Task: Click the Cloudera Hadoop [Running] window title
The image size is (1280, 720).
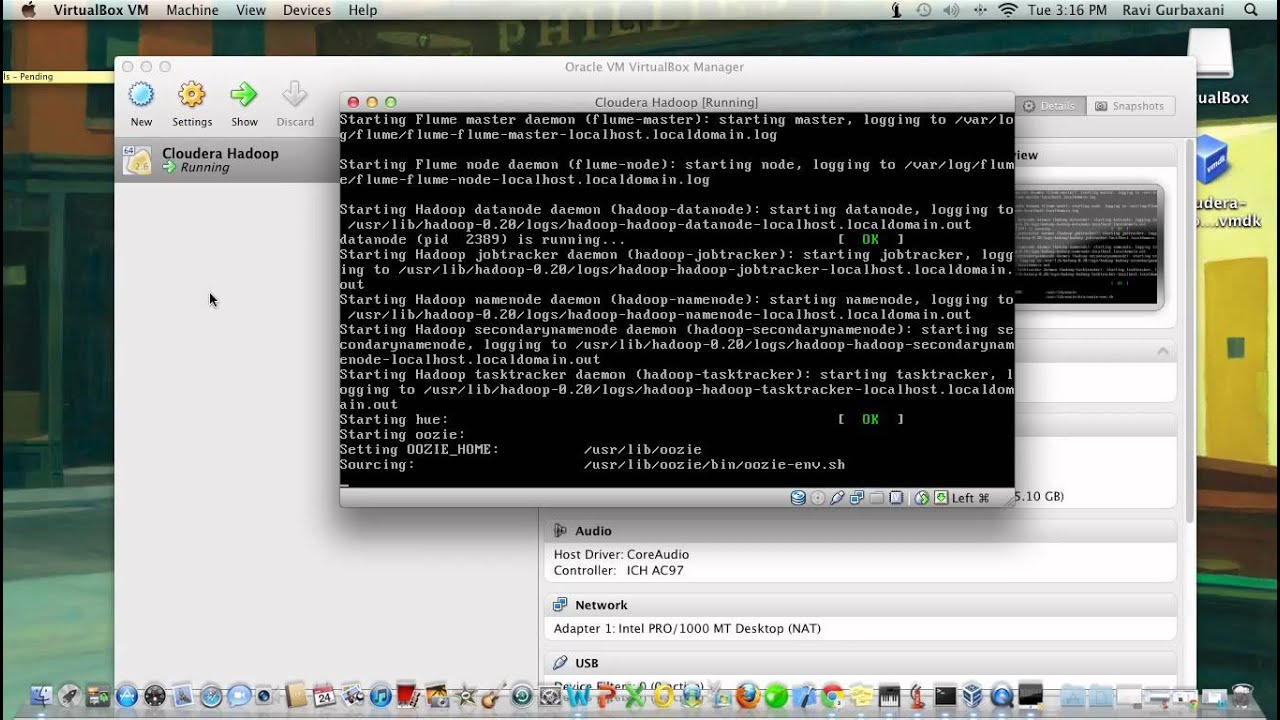Action: click(676, 102)
